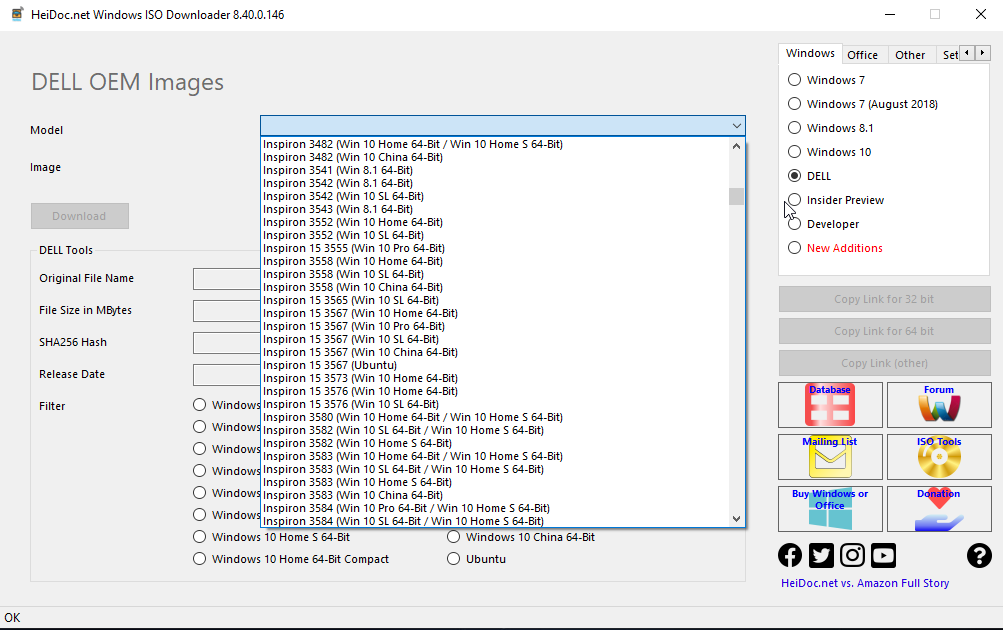Select the New Additions radio button
Image resolution: width=1003 pixels, height=630 pixels.
[794, 248]
